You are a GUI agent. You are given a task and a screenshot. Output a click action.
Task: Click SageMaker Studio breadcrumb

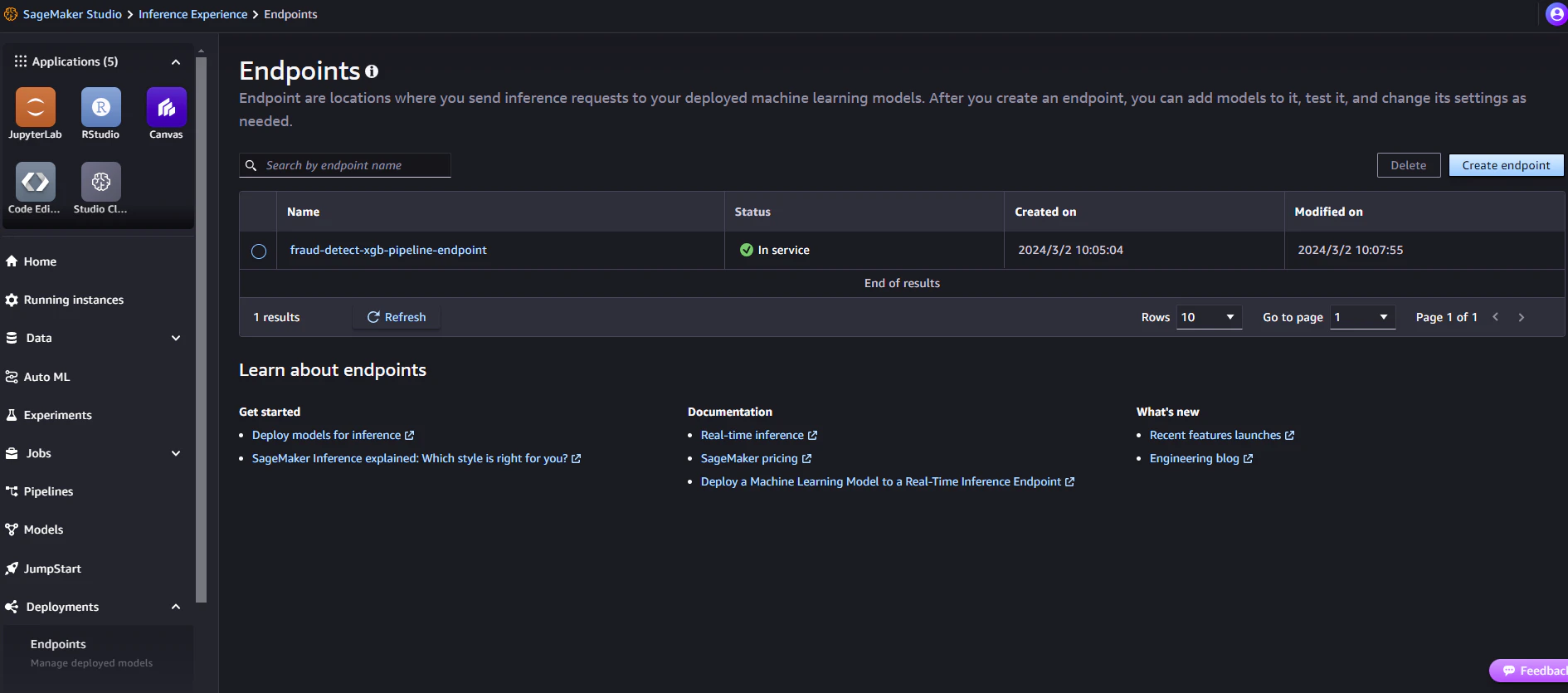[72, 14]
